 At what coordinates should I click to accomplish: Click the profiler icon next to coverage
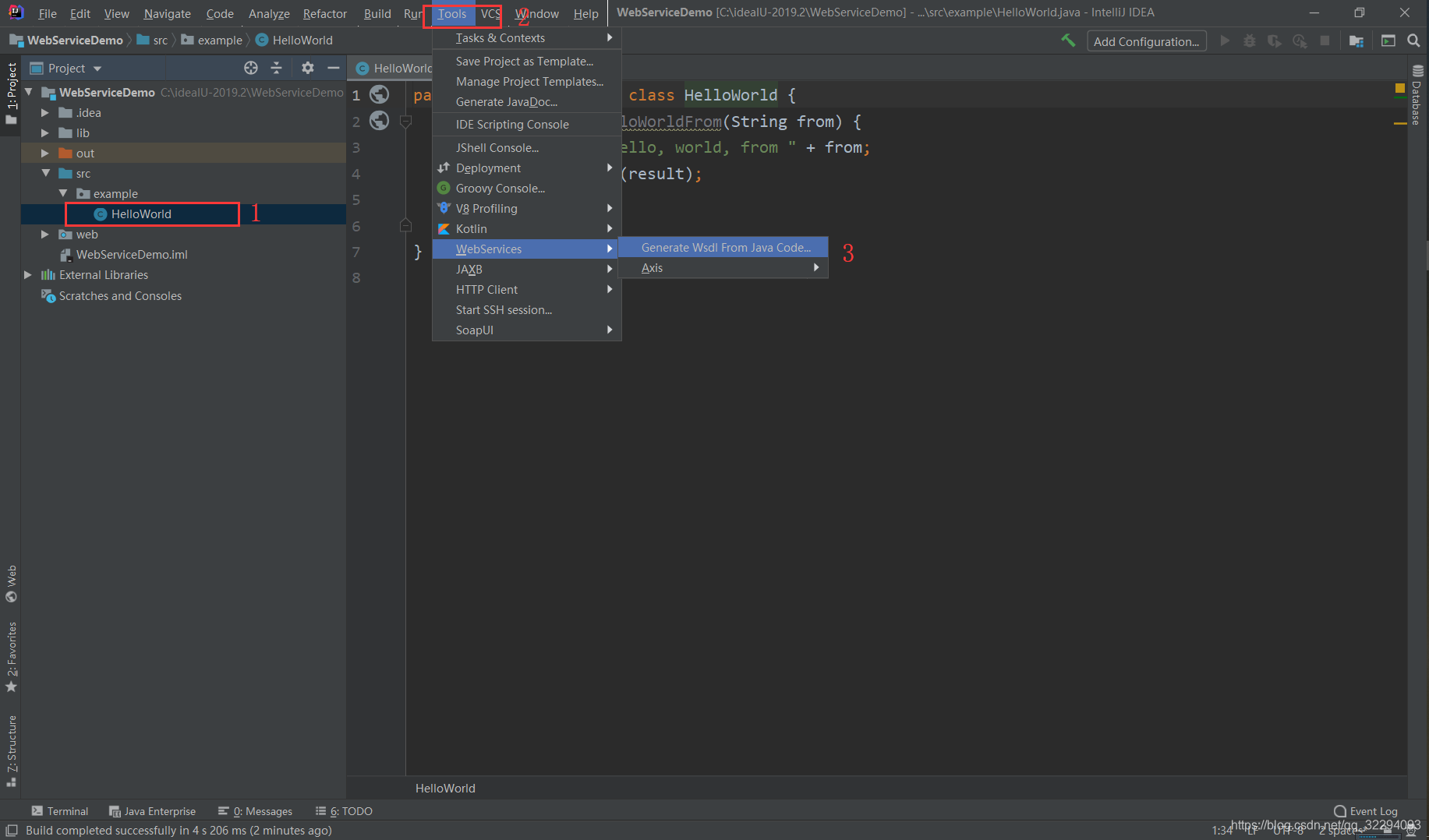click(1300, 41)
